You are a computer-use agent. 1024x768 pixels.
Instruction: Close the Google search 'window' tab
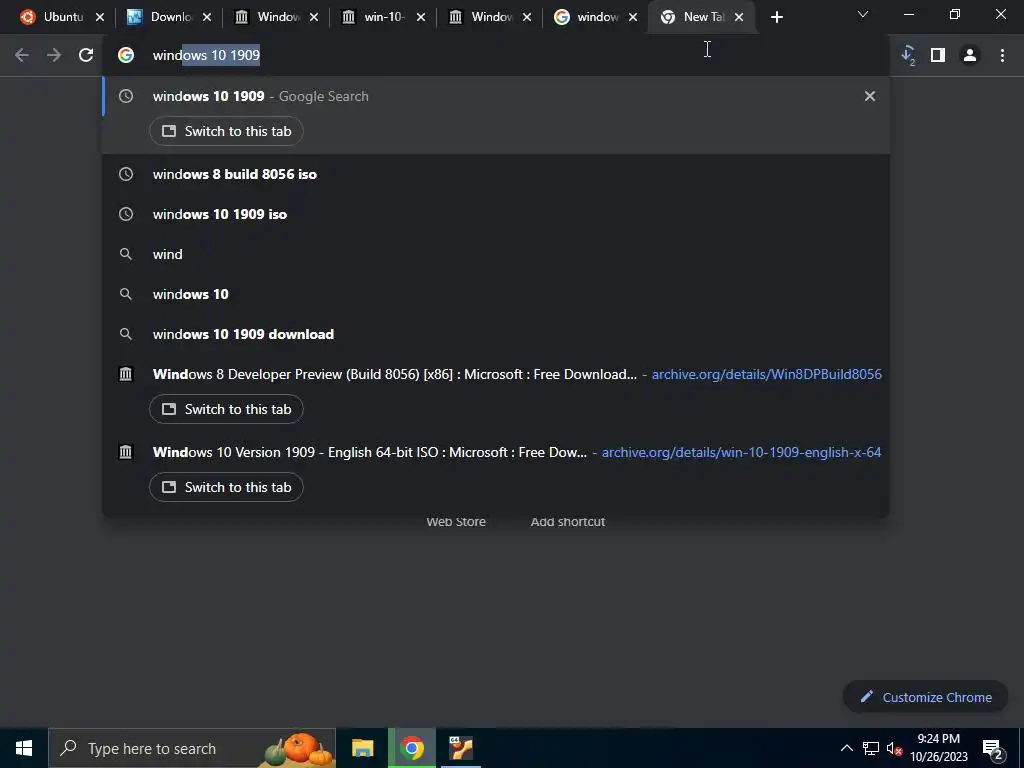[633, 18]
